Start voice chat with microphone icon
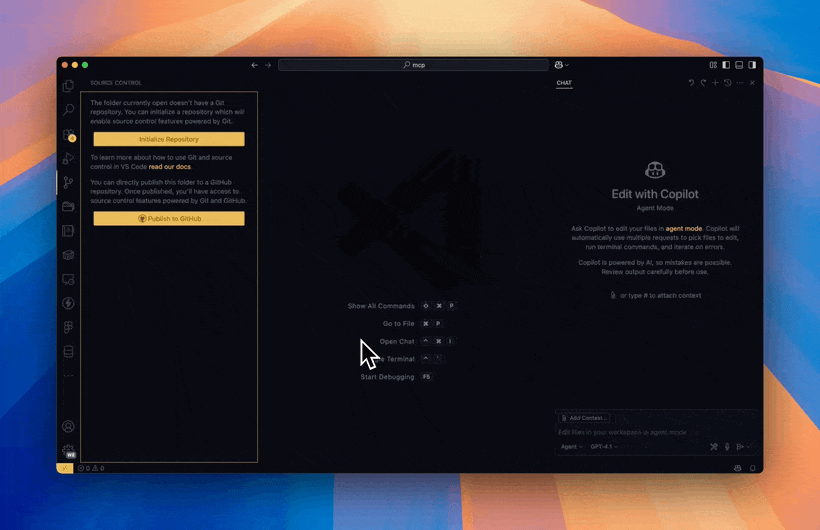The height and width of the screenshot is (530, 820). click(727, 447)
